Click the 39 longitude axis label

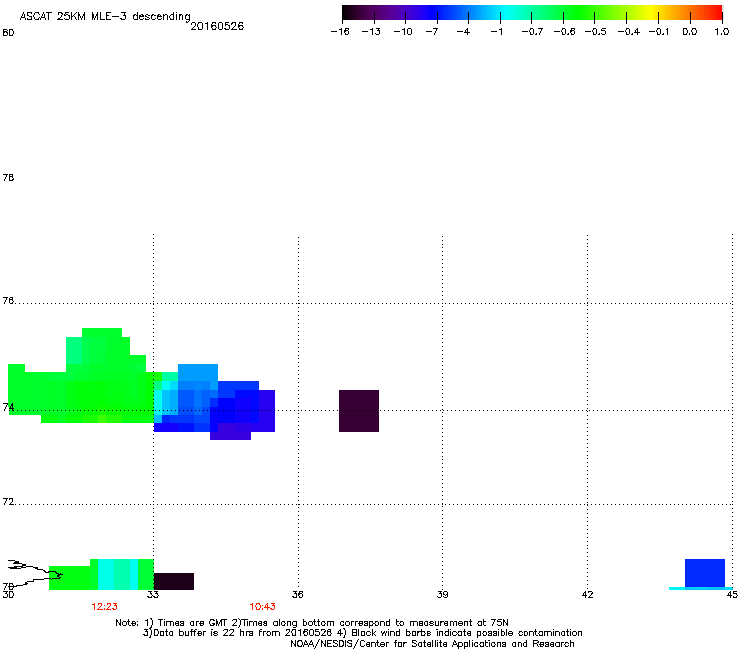click(x=442, y=595)
